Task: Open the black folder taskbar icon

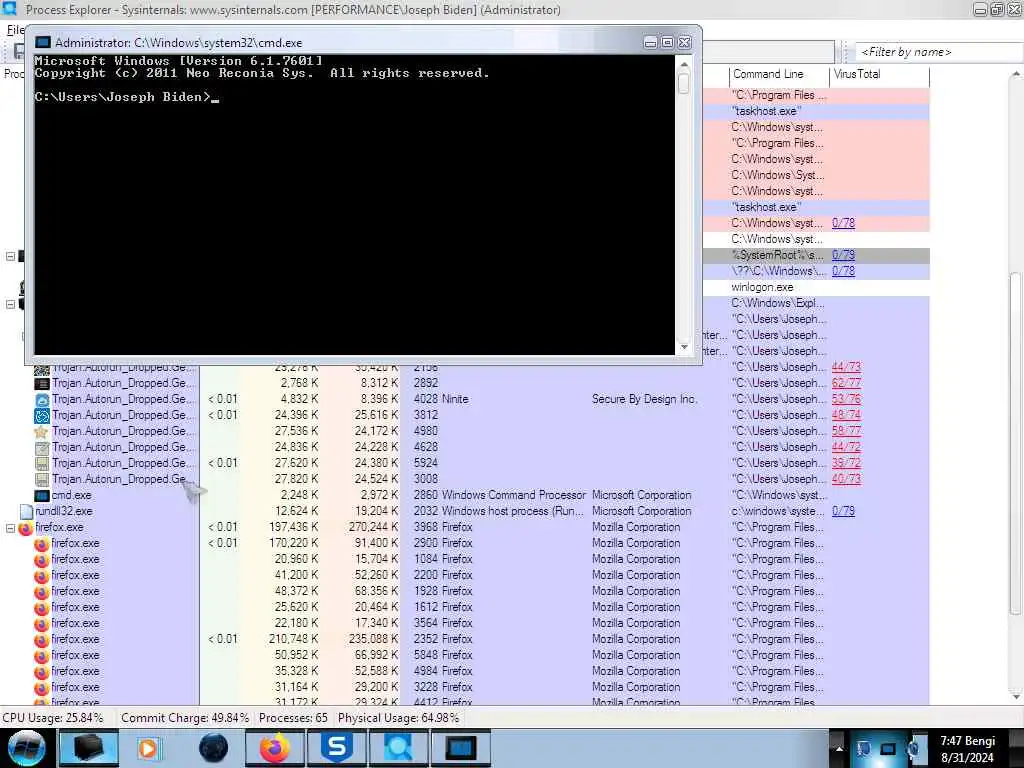Action: click(89, 748)
